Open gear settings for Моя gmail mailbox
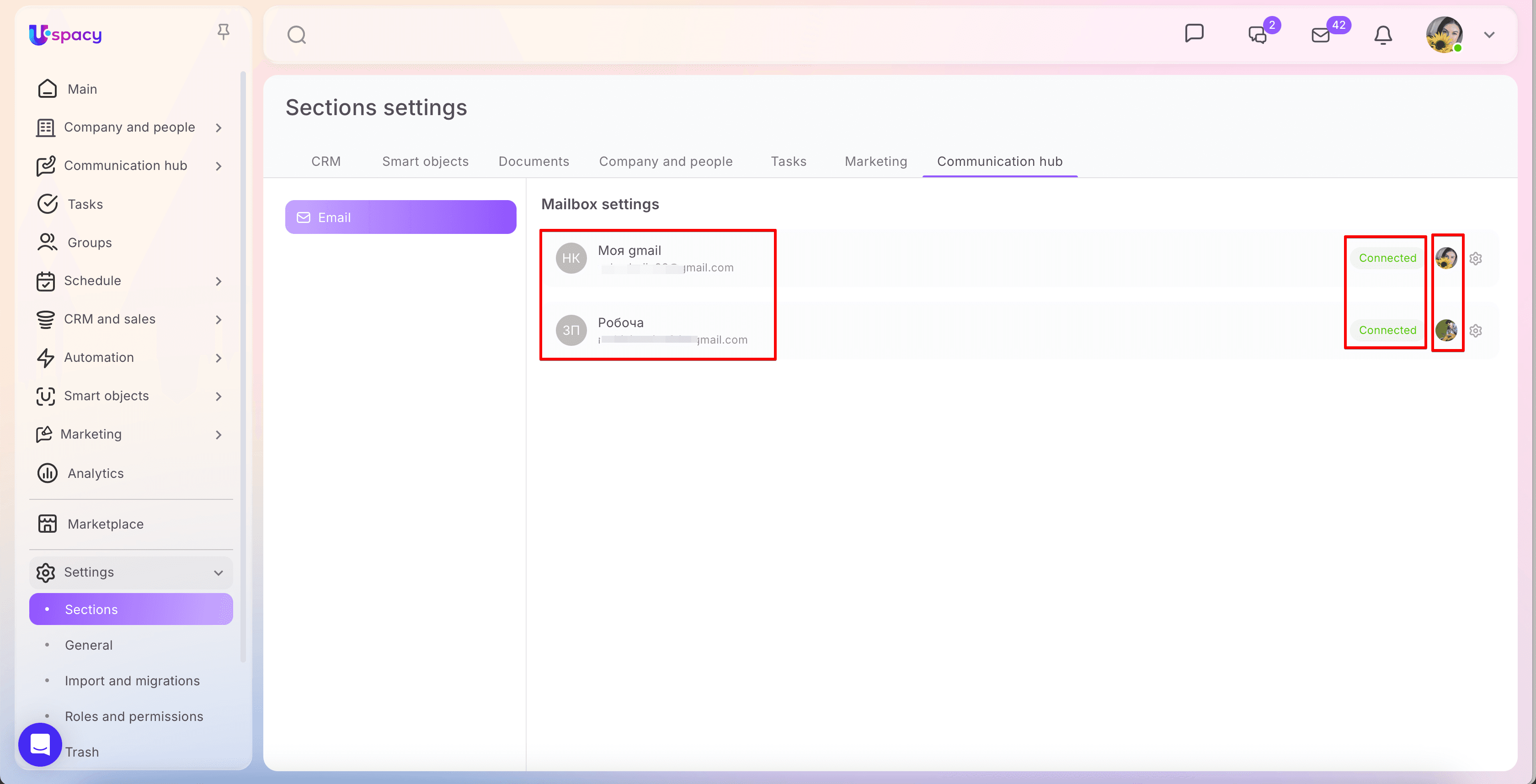1536x784 pixels. coord(1475,258)
